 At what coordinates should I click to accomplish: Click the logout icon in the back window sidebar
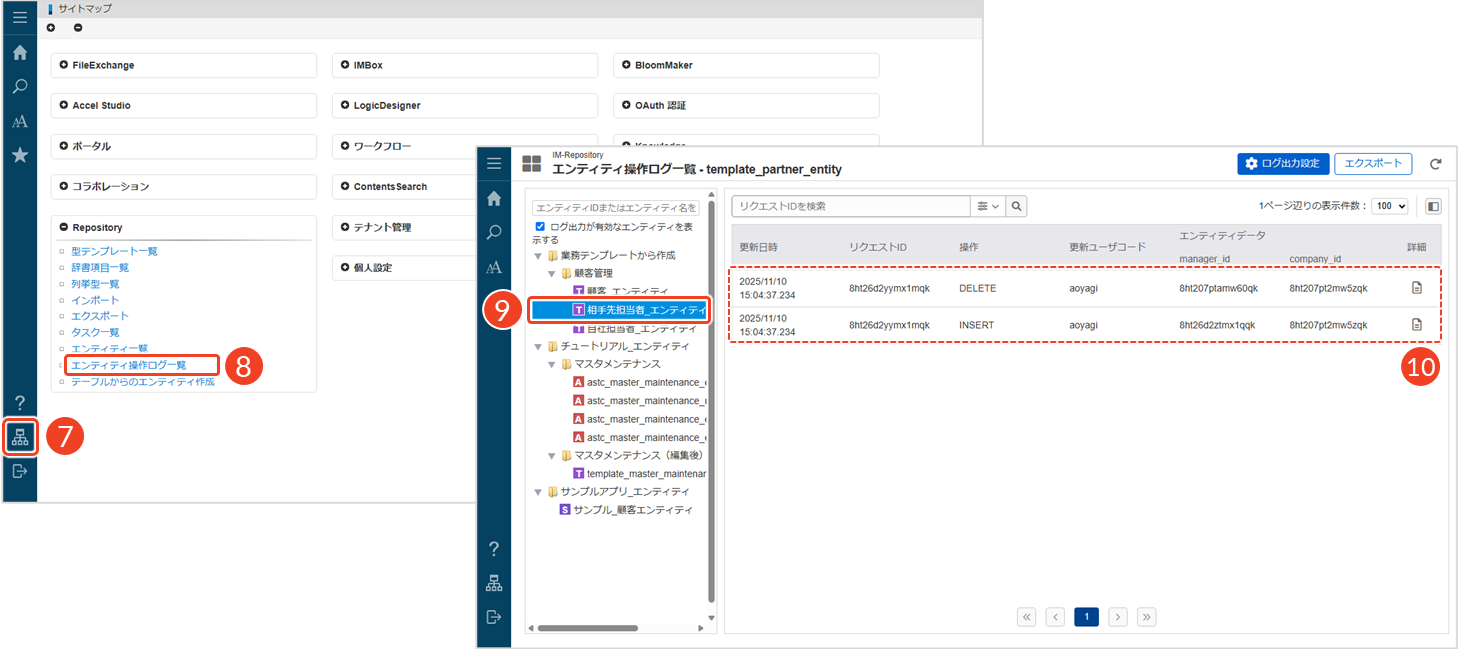pyautogui.click(x=20, y=471)
